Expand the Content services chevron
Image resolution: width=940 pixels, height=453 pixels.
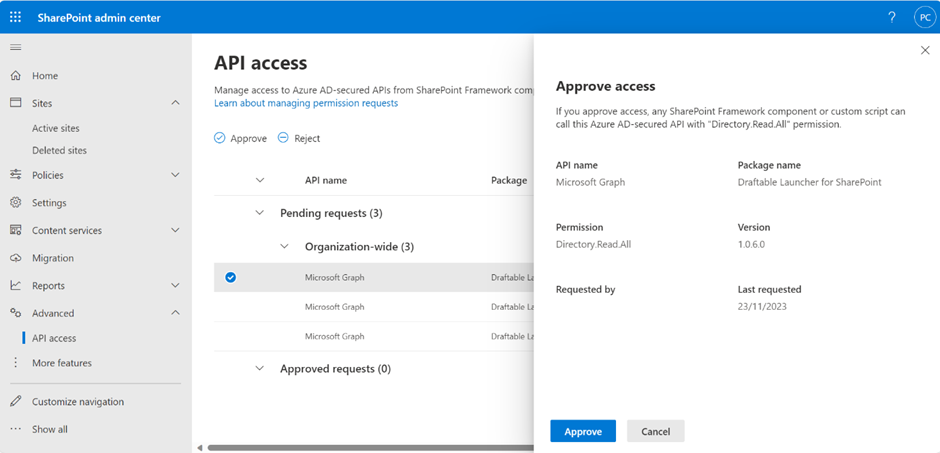tap(175, 230)
